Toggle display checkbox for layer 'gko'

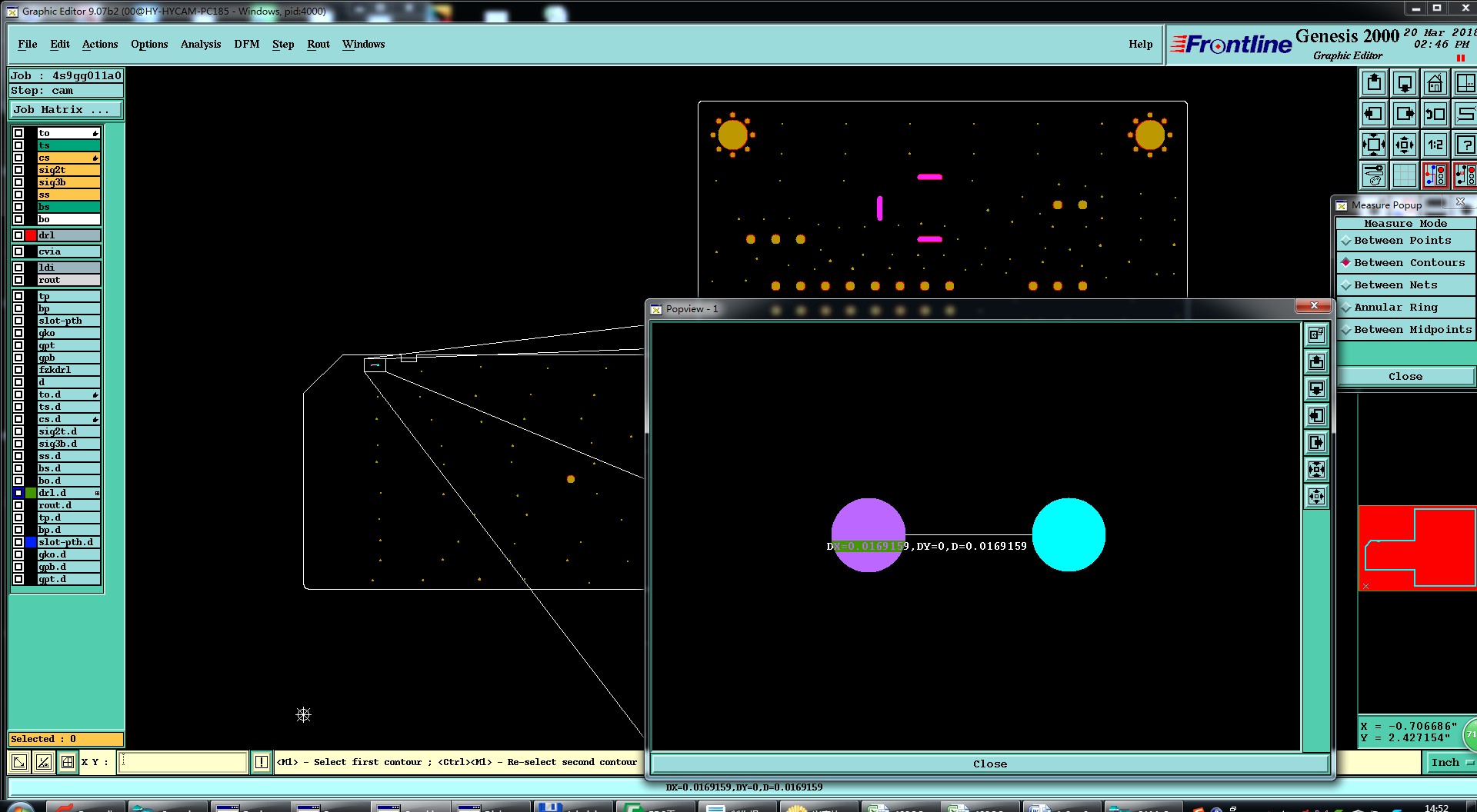tap(18, 333)
